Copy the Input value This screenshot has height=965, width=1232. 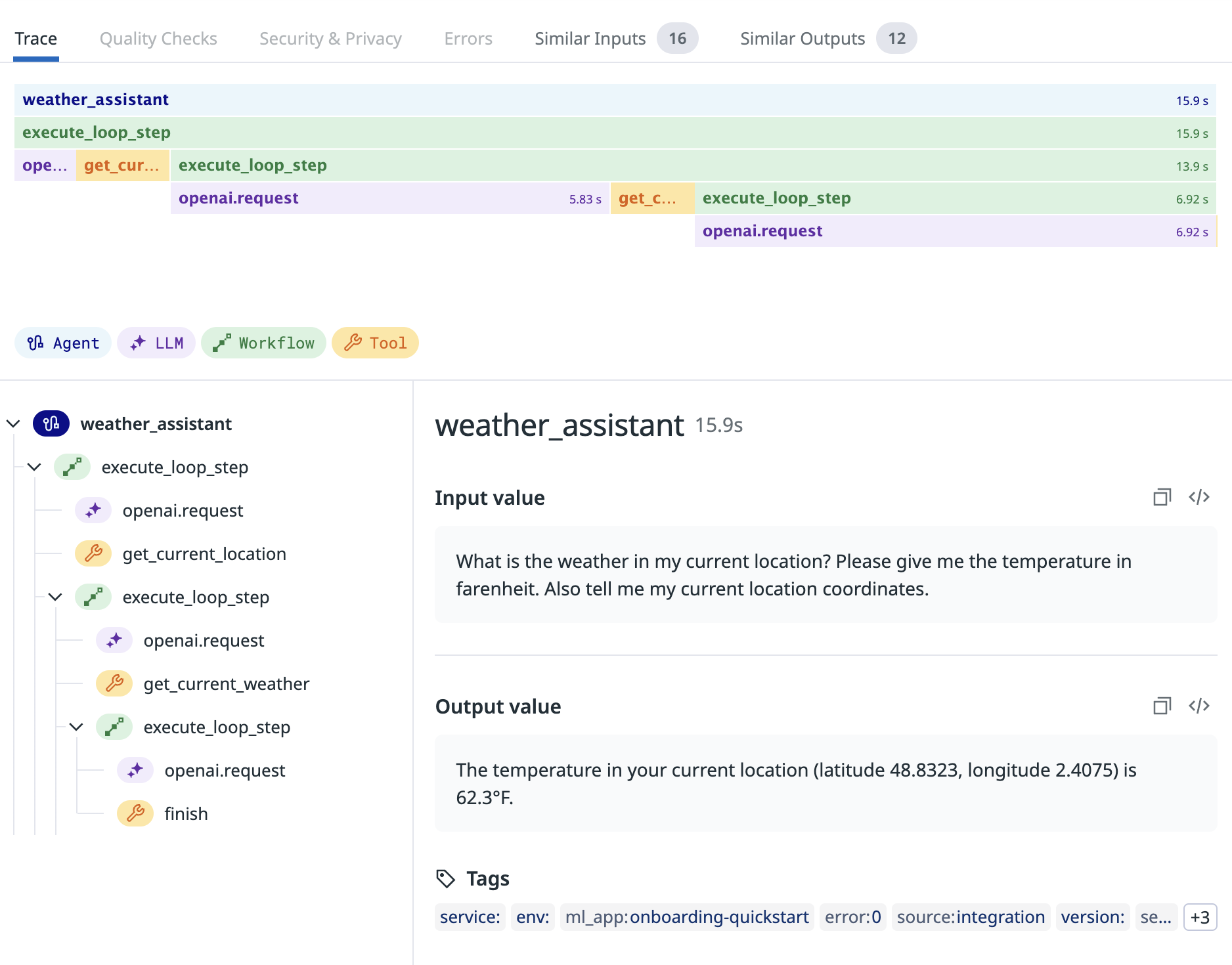pyautogui.click(x=1162, y=498)
